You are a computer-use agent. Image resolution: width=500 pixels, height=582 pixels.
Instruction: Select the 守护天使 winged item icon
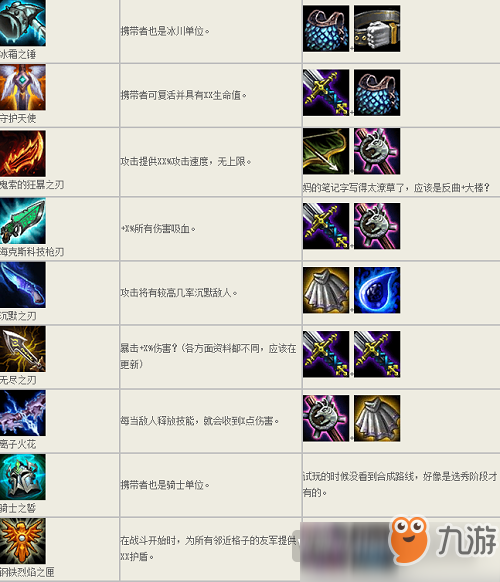coord(23,87)
